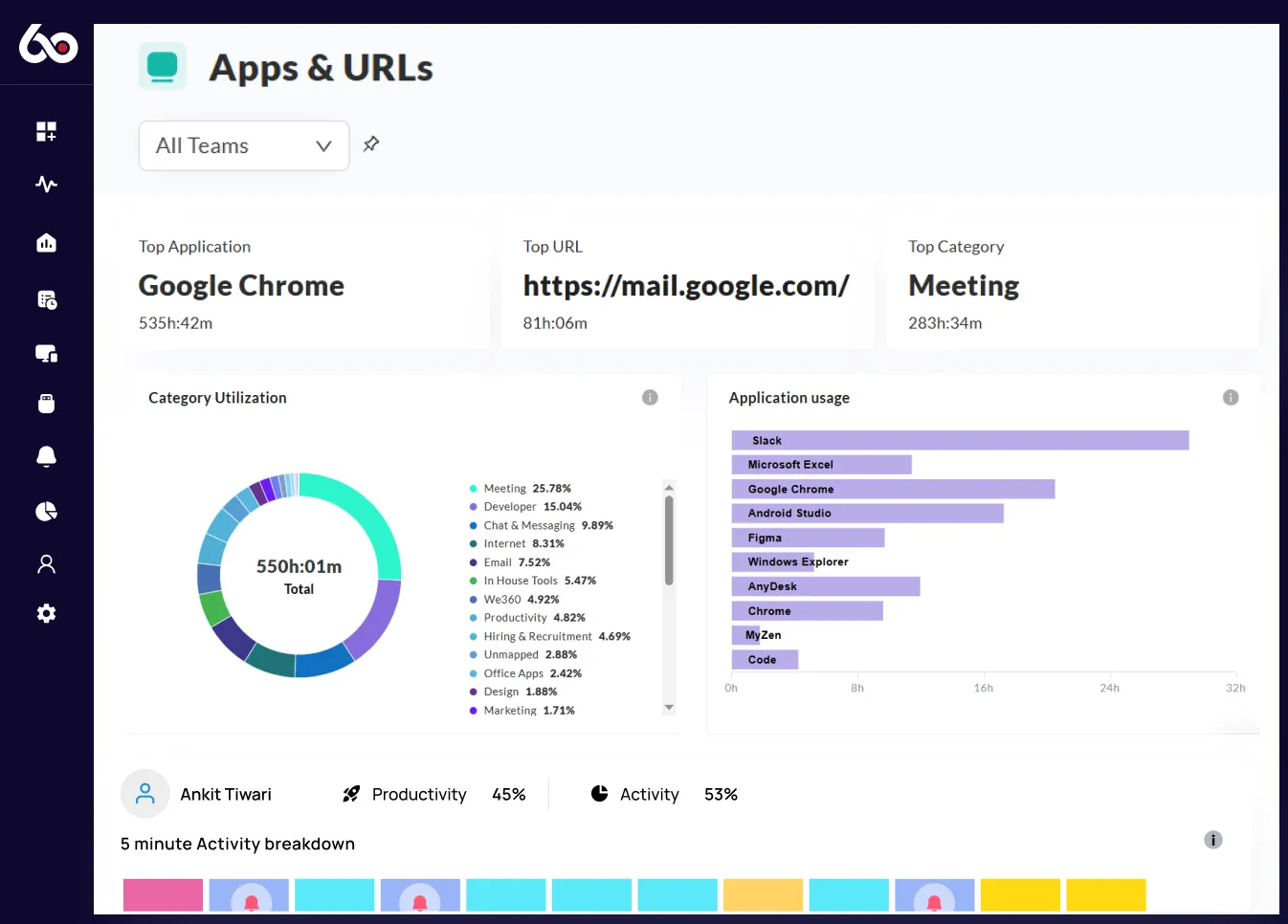Click the 550h:01m total in donut chart

pyautogui.click(x=299, y=566)
